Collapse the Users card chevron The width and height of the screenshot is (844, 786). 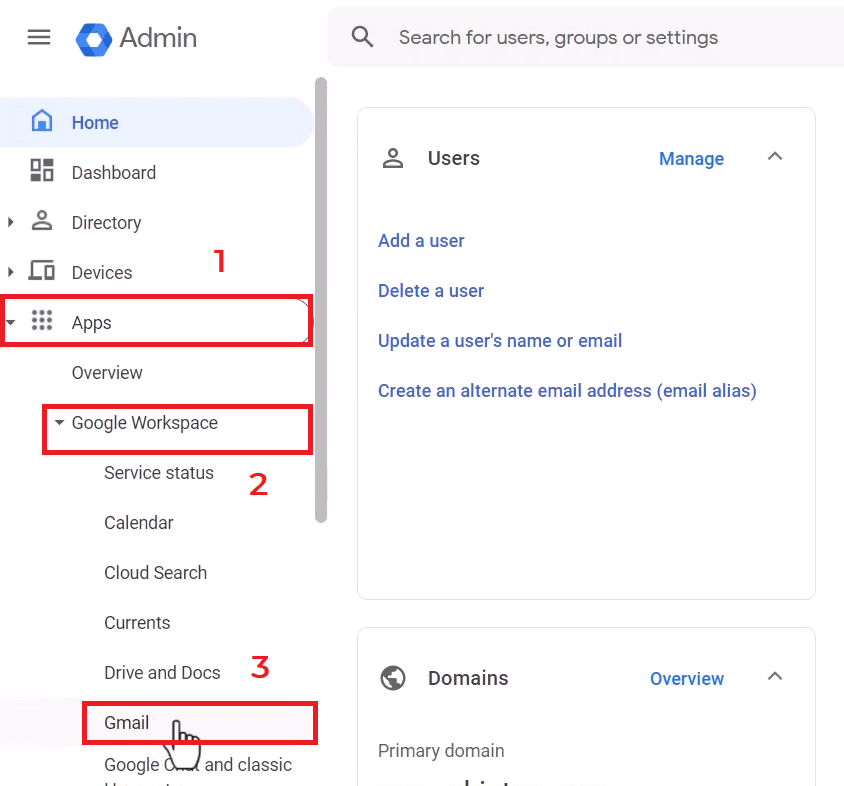[775, 157]
